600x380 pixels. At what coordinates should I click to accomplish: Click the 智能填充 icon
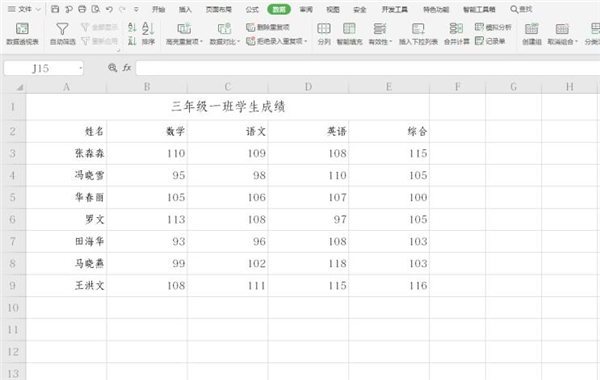[x=349, y=34]
